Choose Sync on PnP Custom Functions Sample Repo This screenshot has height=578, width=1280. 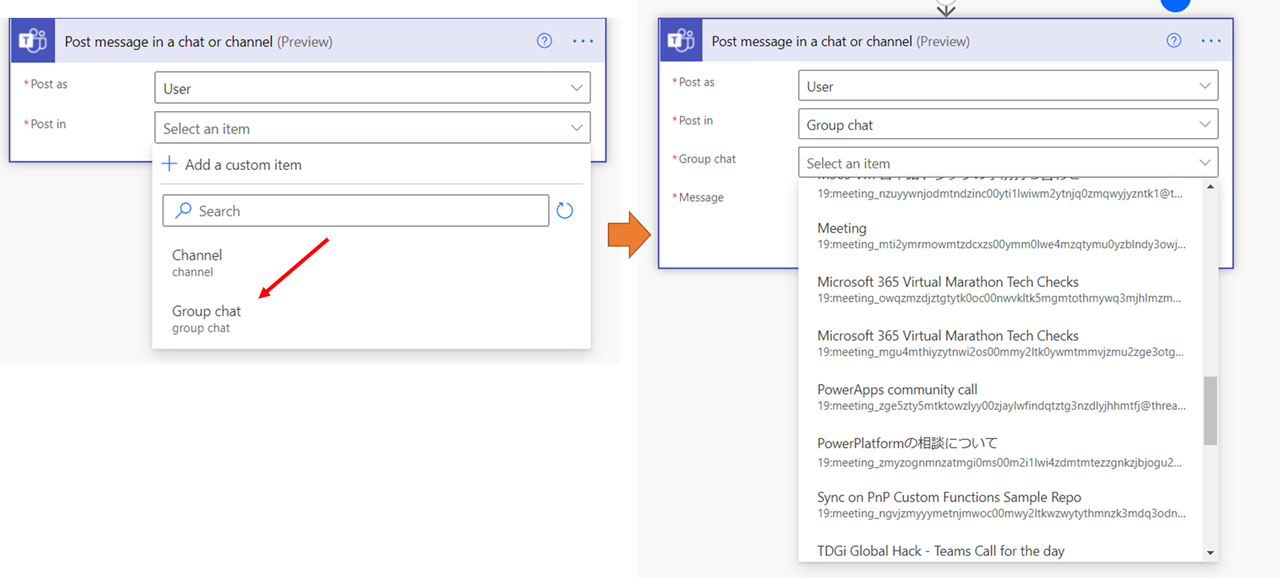tap(1001, 505)
